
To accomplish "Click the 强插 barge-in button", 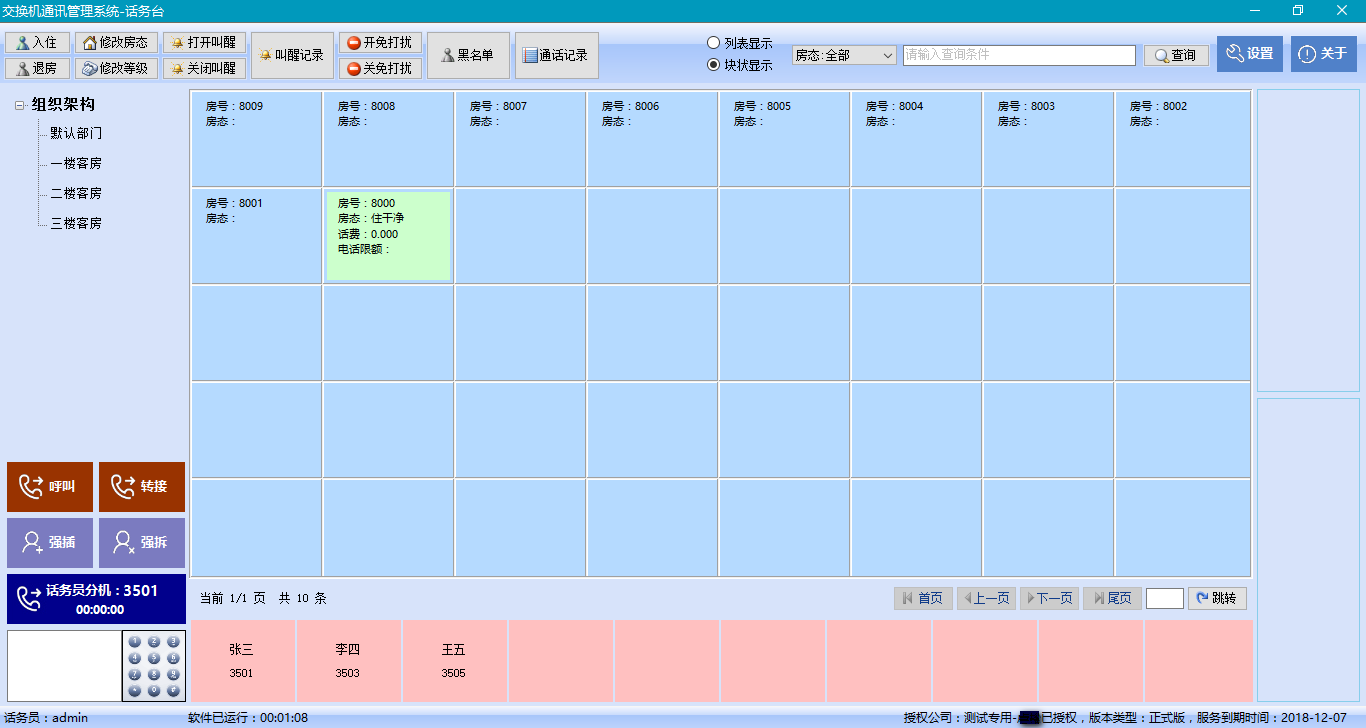I will click(51, 543).
